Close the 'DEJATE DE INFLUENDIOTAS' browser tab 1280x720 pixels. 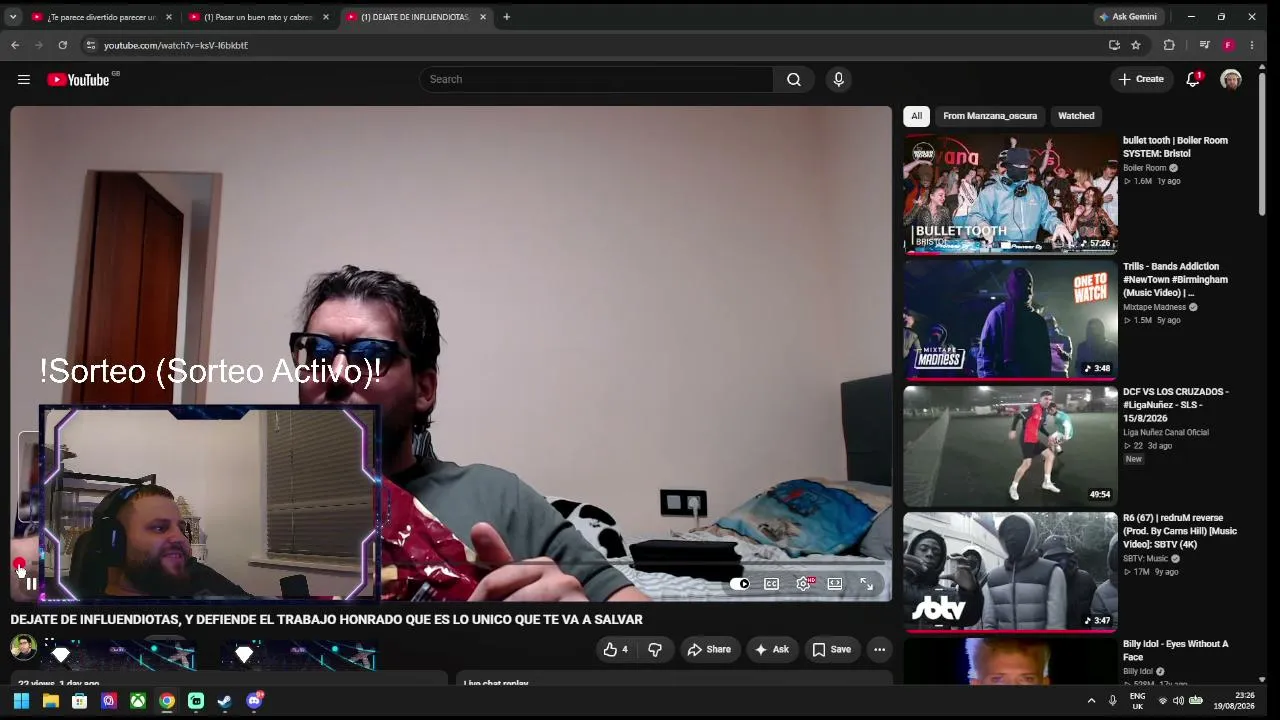pyautogui.click(x=484, y=17)
